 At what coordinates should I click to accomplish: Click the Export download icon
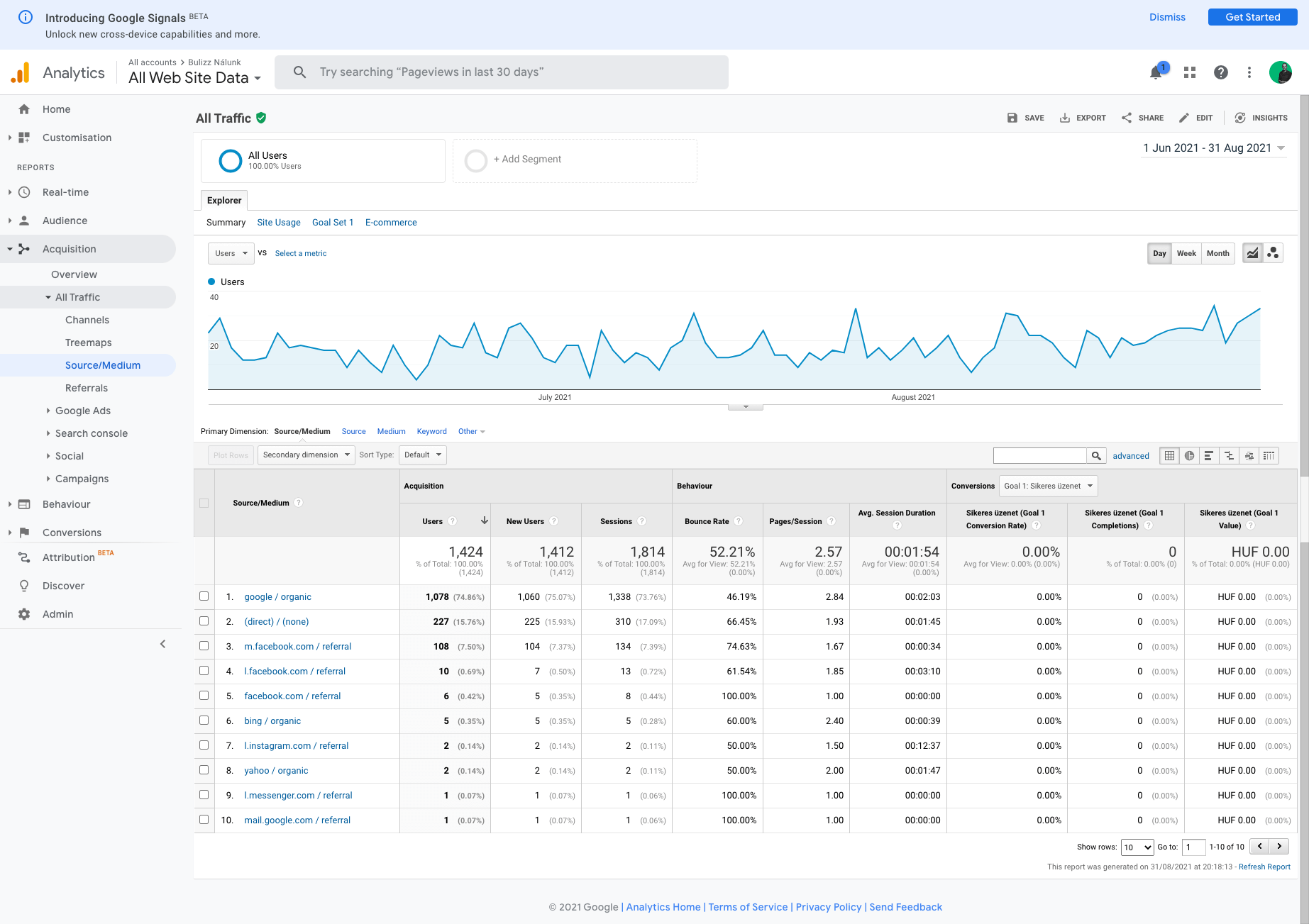pos(1065,118)
